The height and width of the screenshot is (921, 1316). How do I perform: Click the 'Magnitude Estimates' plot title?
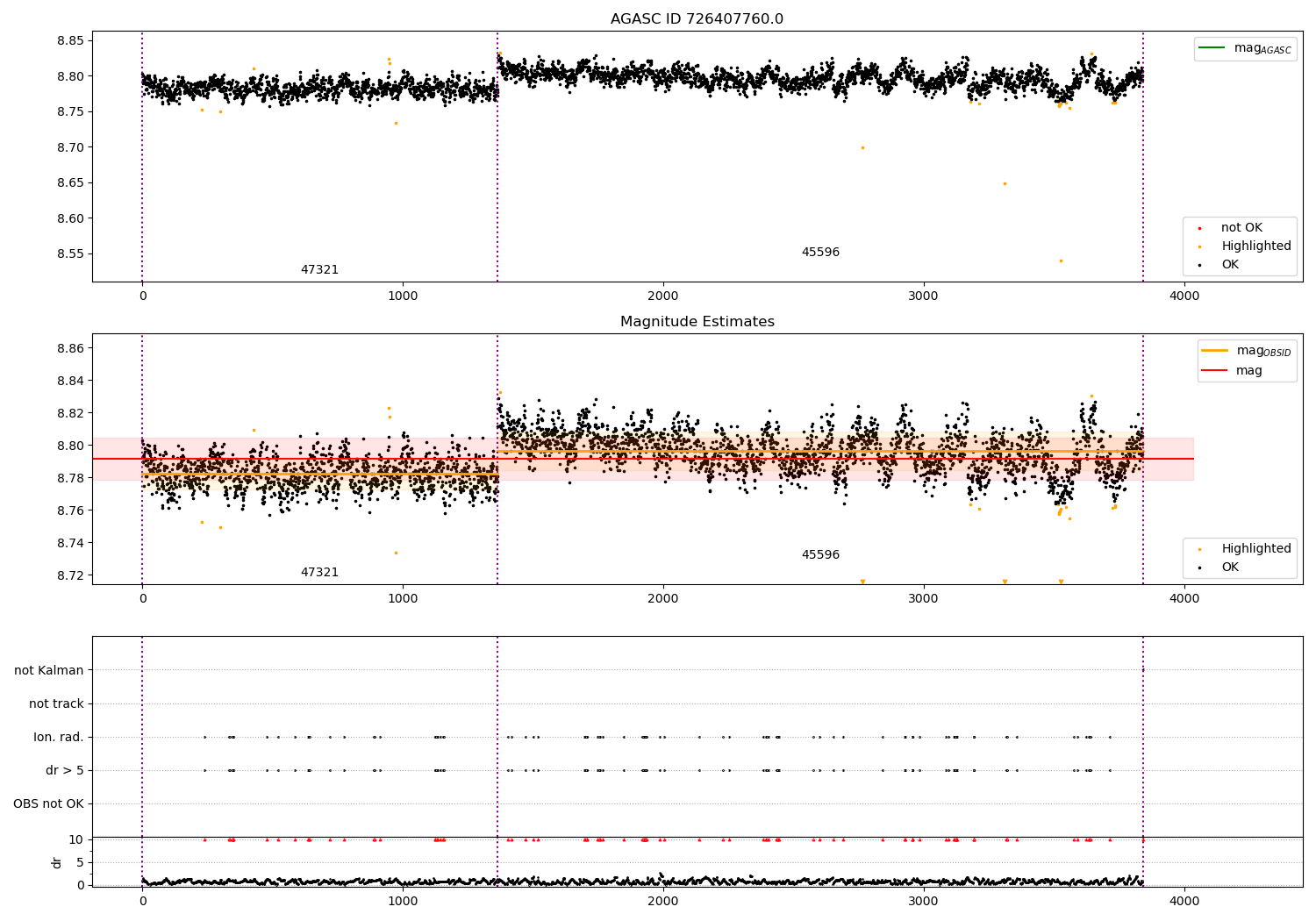click(x=697, y=322)
